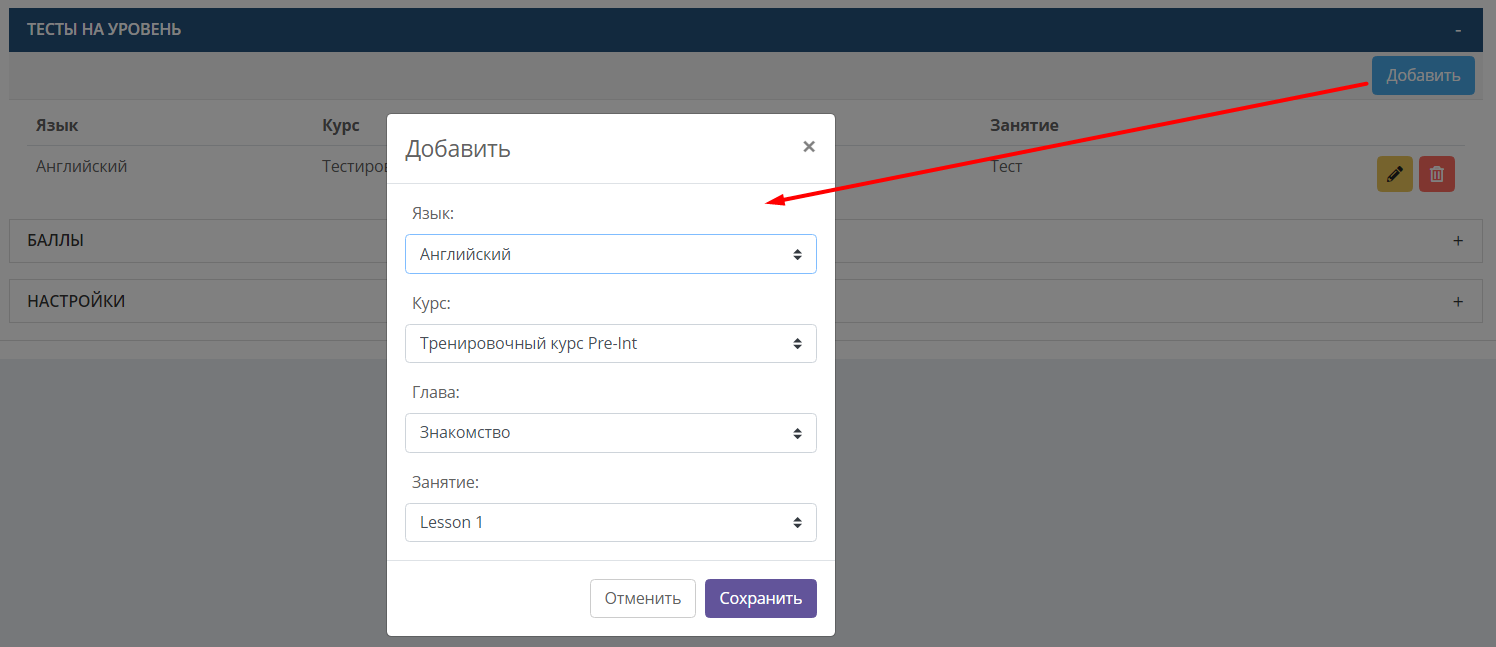This screenshot has height=647, width=1496.
Task: Click the Занятие column header
Action: 1024,125
